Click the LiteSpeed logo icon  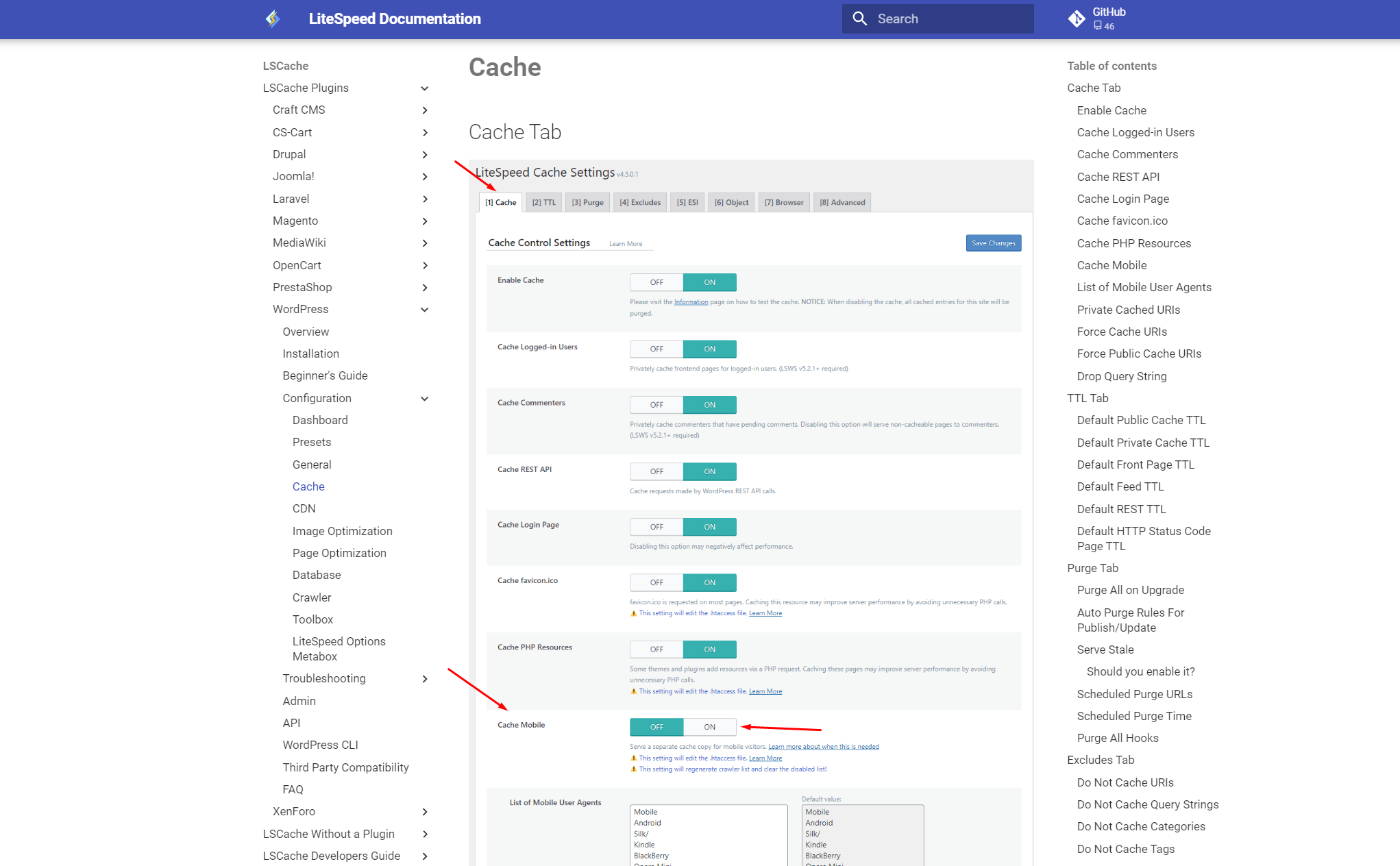pyautogui.click(x=273, y=18)
